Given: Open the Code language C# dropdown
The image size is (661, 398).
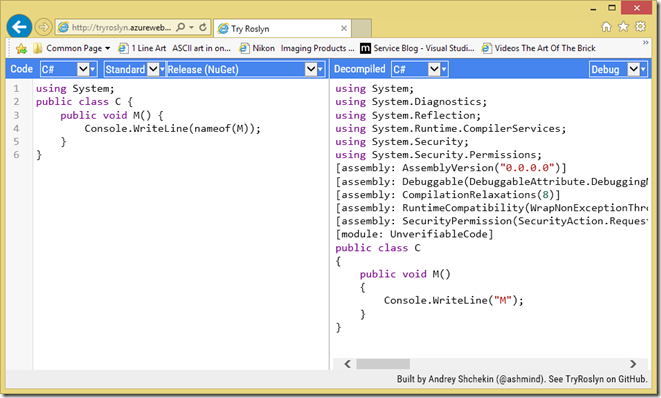Looking at the screenshot, I should pyautogui.click(x=69, y=69).
